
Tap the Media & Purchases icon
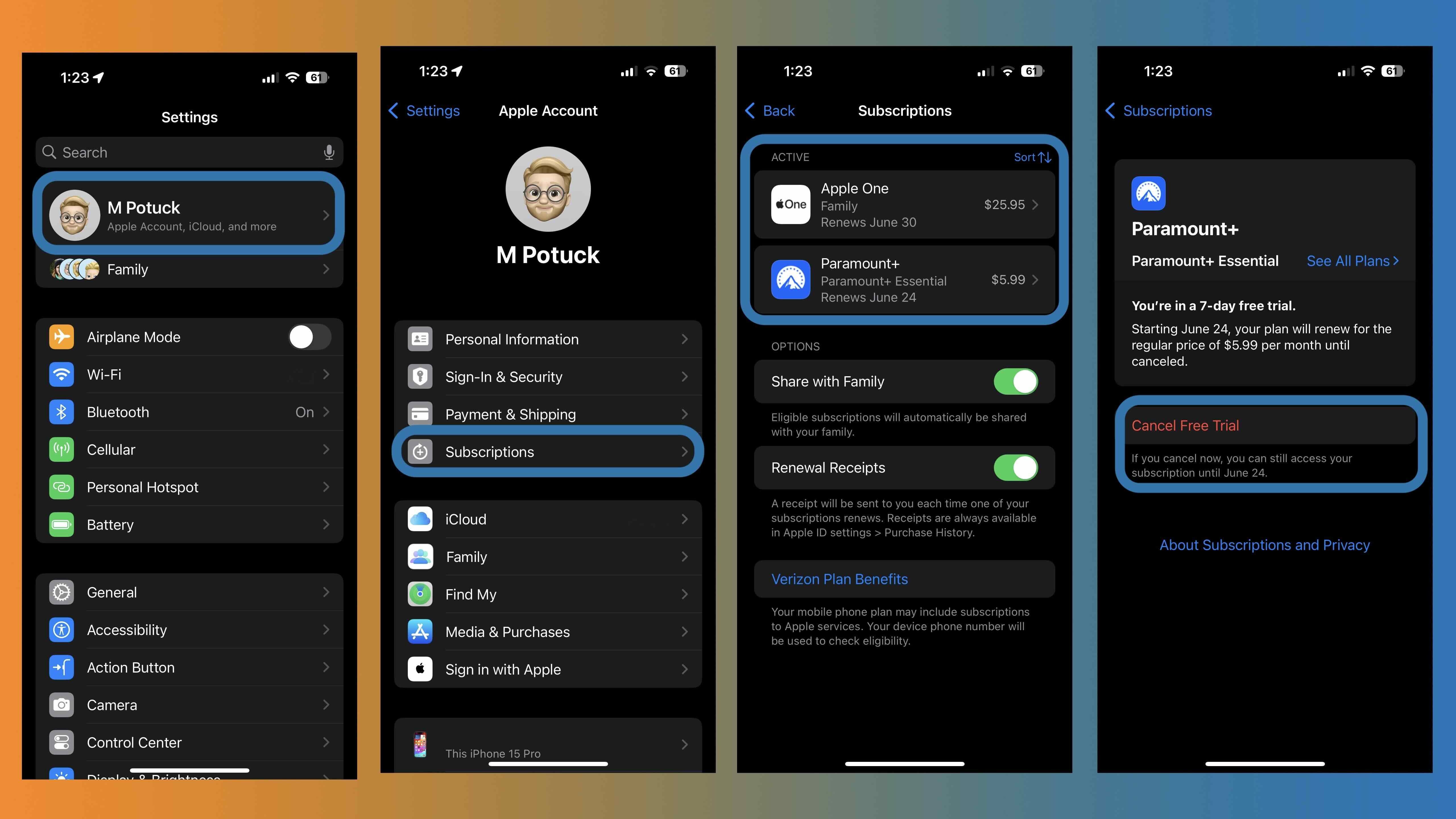[x=421, y=631]
